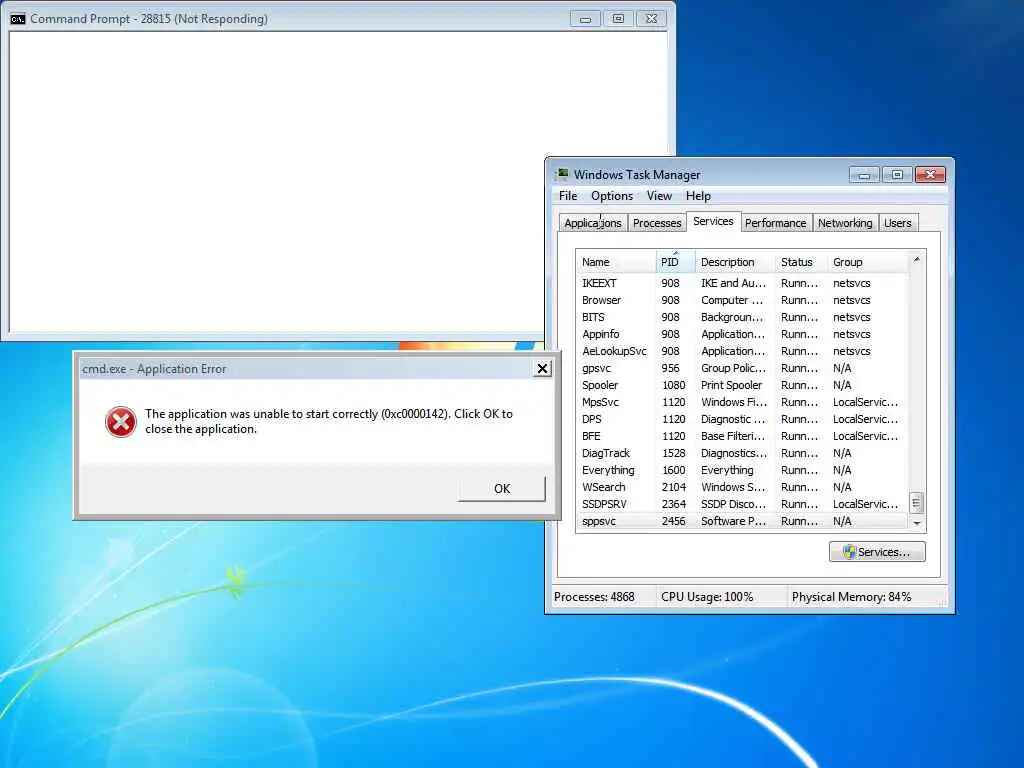Click the services list scrollbar thumb
Screen dimensions: 1024x768
[x=916, y=503]
